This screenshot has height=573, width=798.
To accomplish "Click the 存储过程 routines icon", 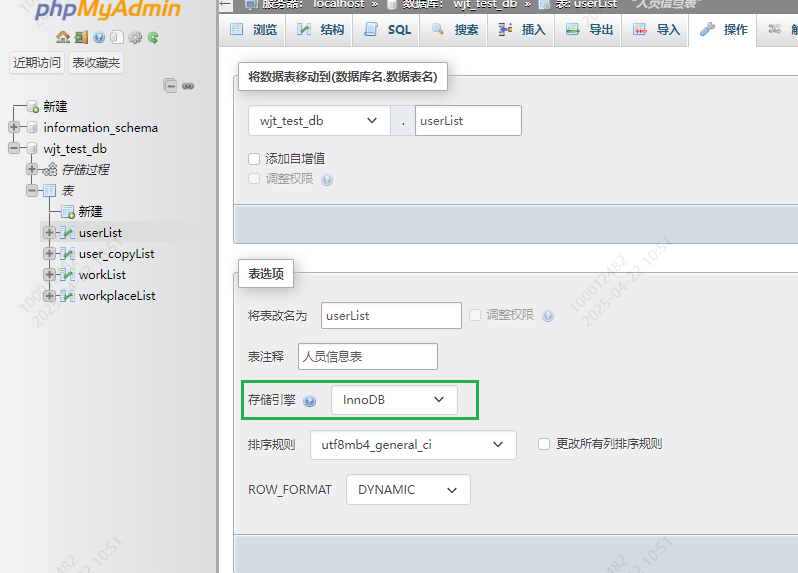I will click(50, 169).
